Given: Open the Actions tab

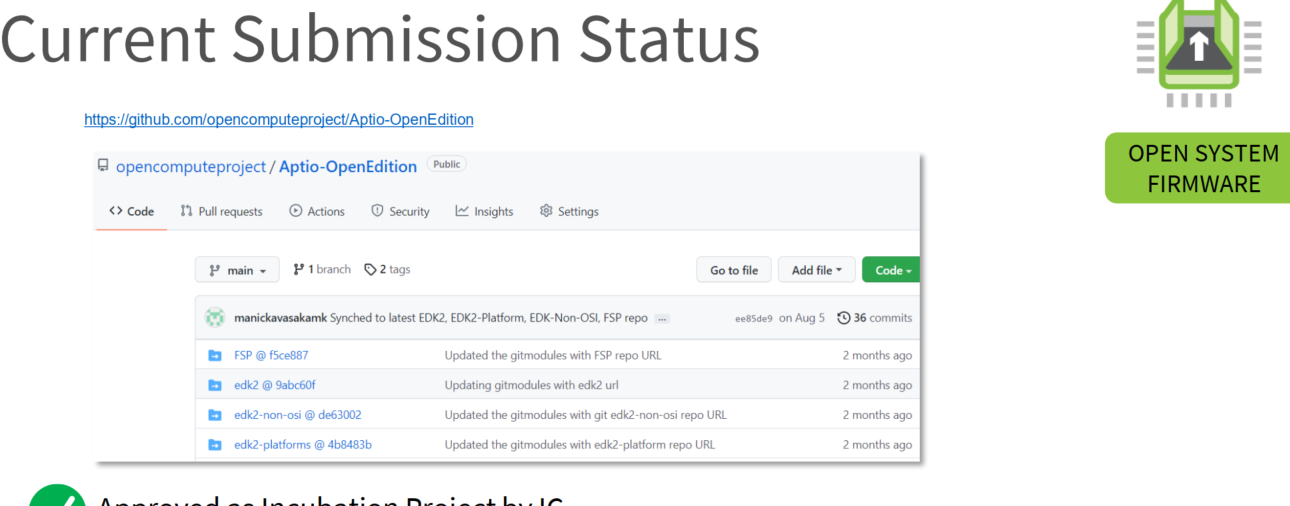Looking at the screenshot, I should [x=317, y=211].
